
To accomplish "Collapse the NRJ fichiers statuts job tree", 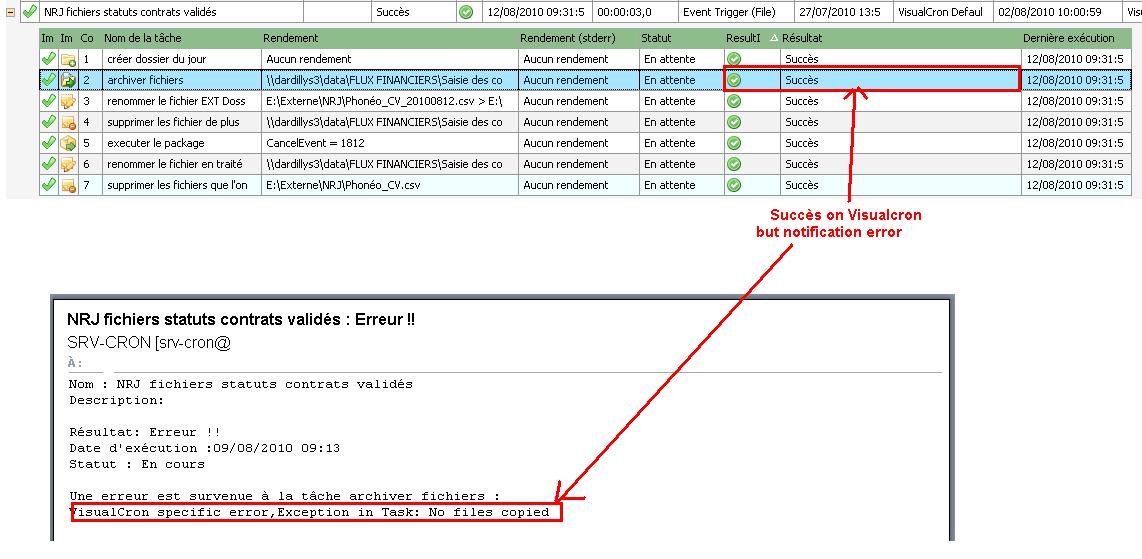I will (x=10, y=12).
